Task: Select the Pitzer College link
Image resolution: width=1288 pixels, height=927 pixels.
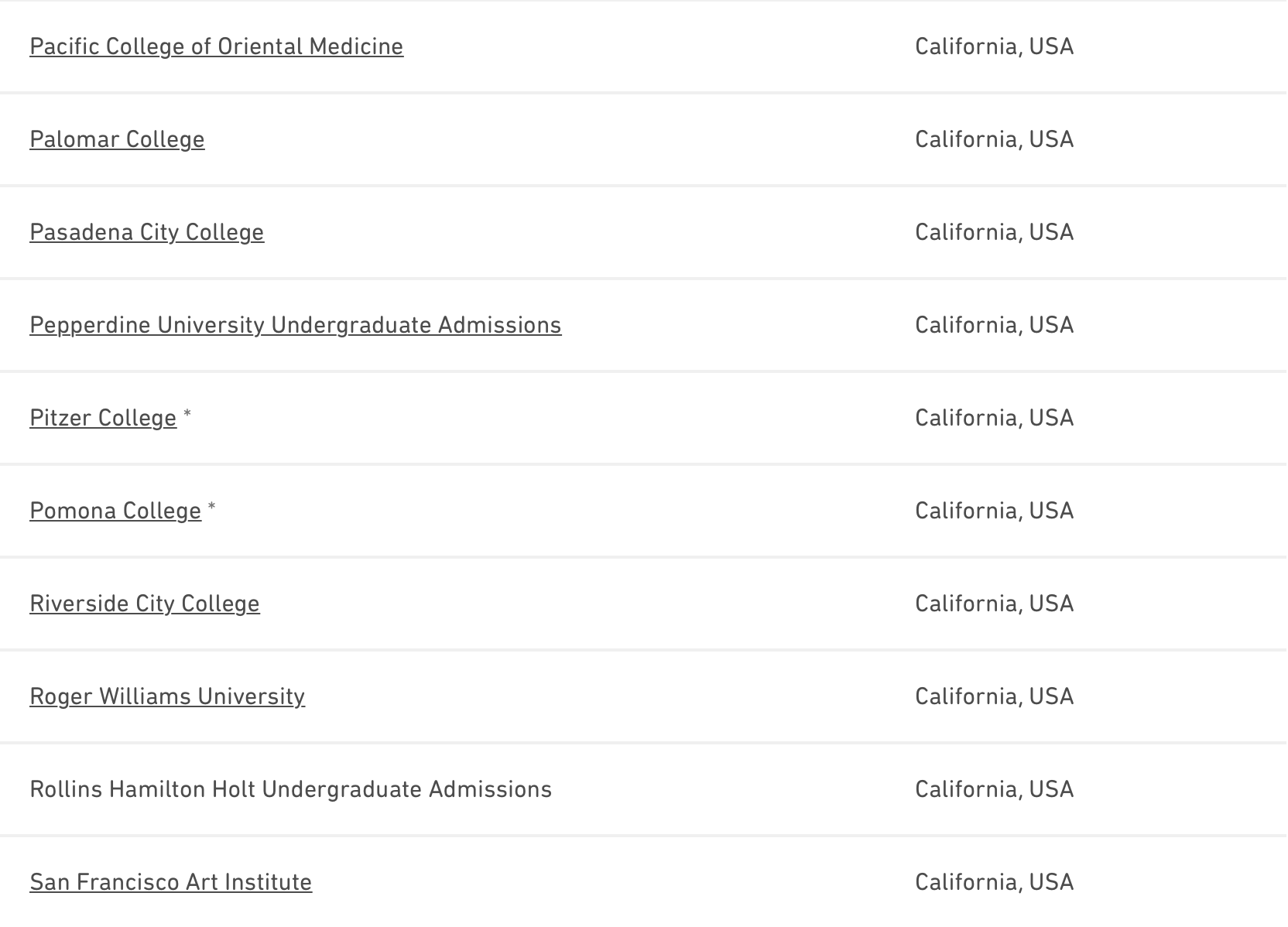Action: (x=103, y=418)
